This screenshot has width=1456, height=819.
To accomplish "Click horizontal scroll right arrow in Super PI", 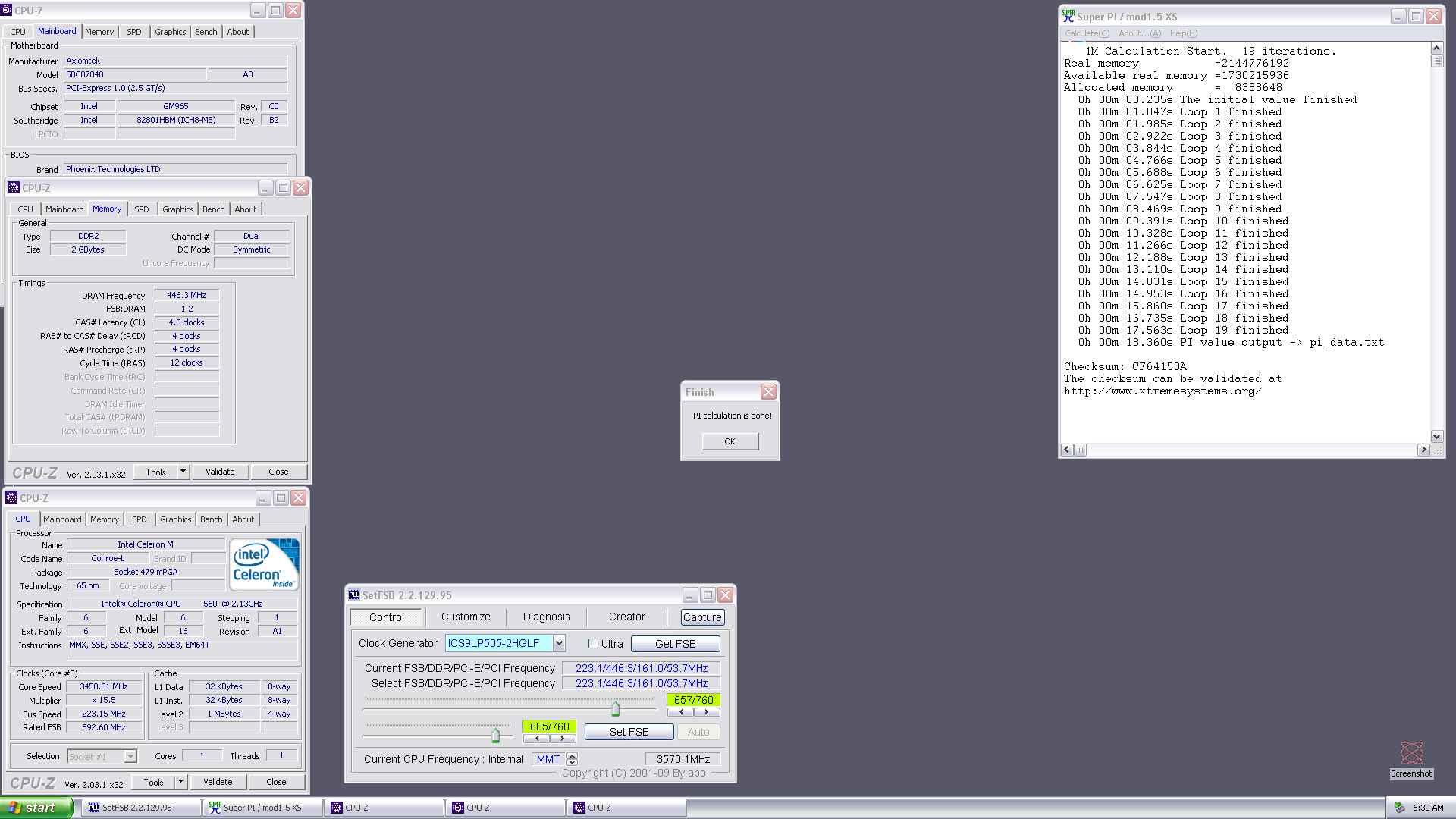I will click(1423, 450).
